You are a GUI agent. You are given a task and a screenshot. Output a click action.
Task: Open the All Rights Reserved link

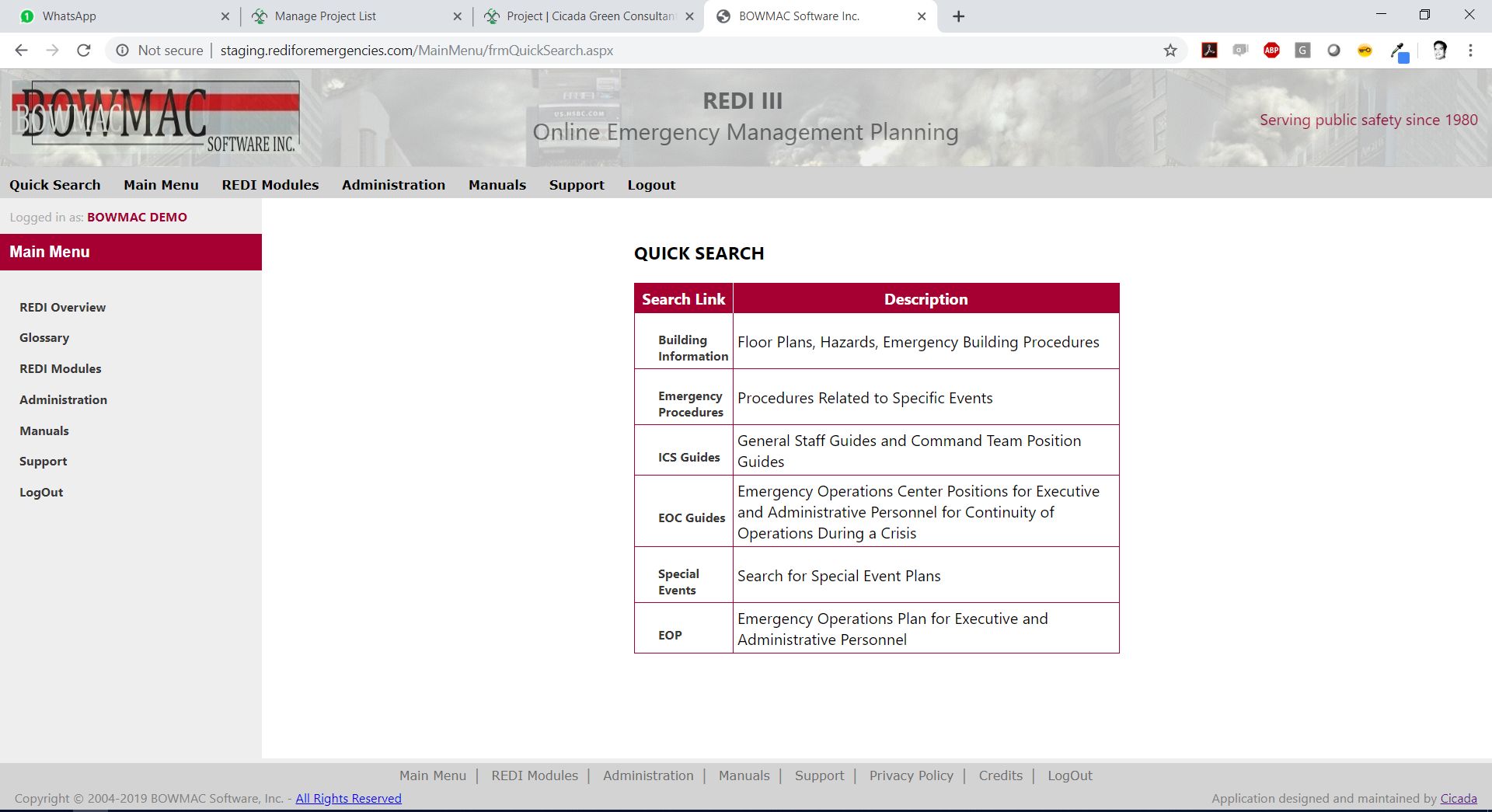click(348, 798)
